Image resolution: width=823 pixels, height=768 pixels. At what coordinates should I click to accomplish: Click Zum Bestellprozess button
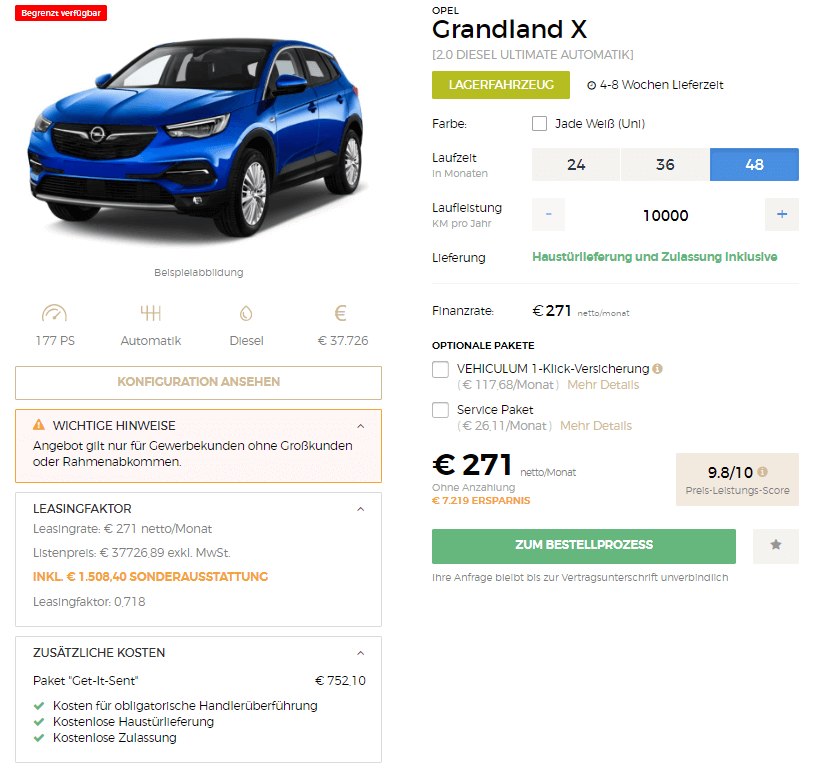(584, 546)
